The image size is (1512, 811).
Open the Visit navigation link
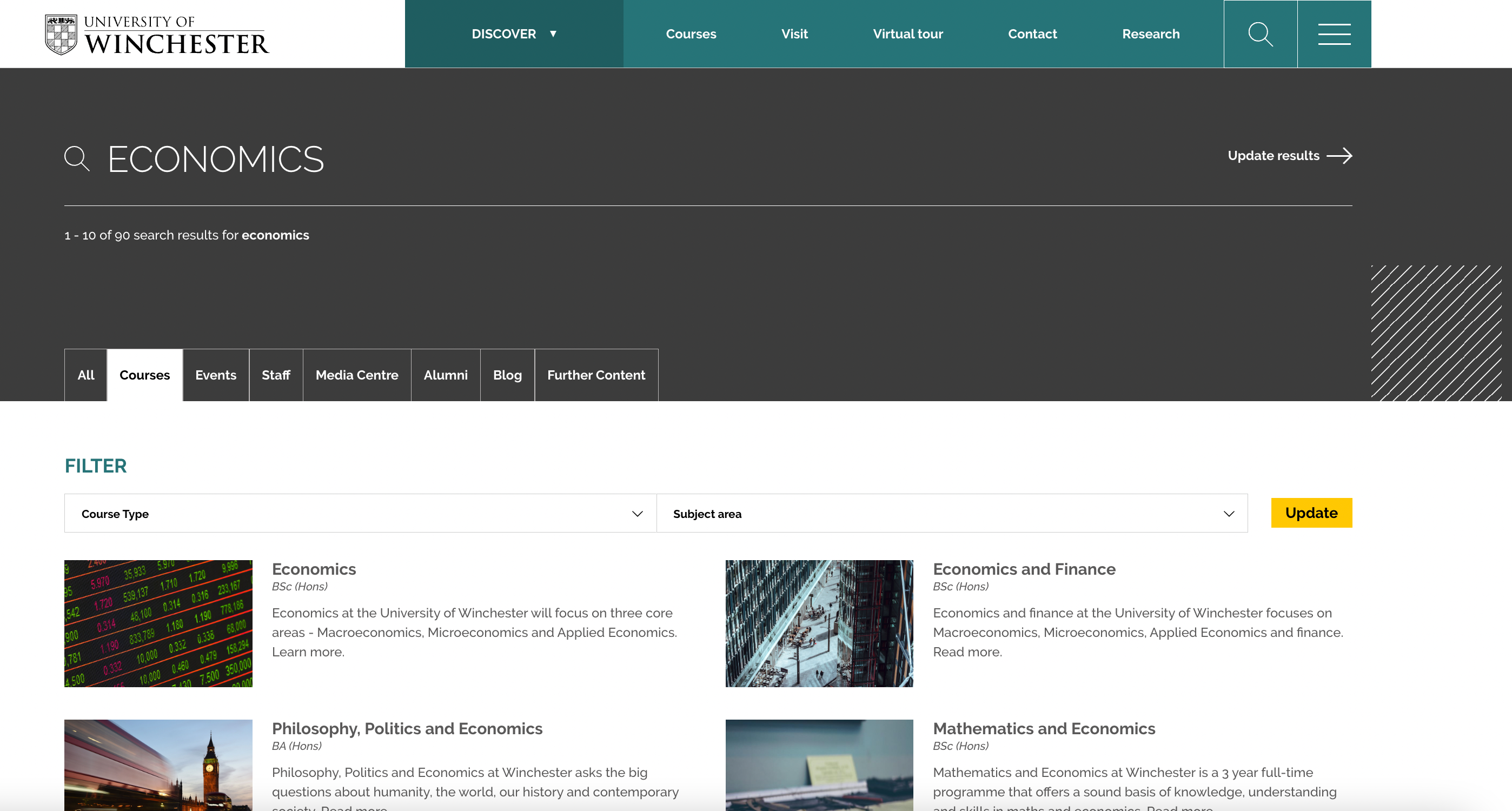pyautogui.click(x=794, y=34)
